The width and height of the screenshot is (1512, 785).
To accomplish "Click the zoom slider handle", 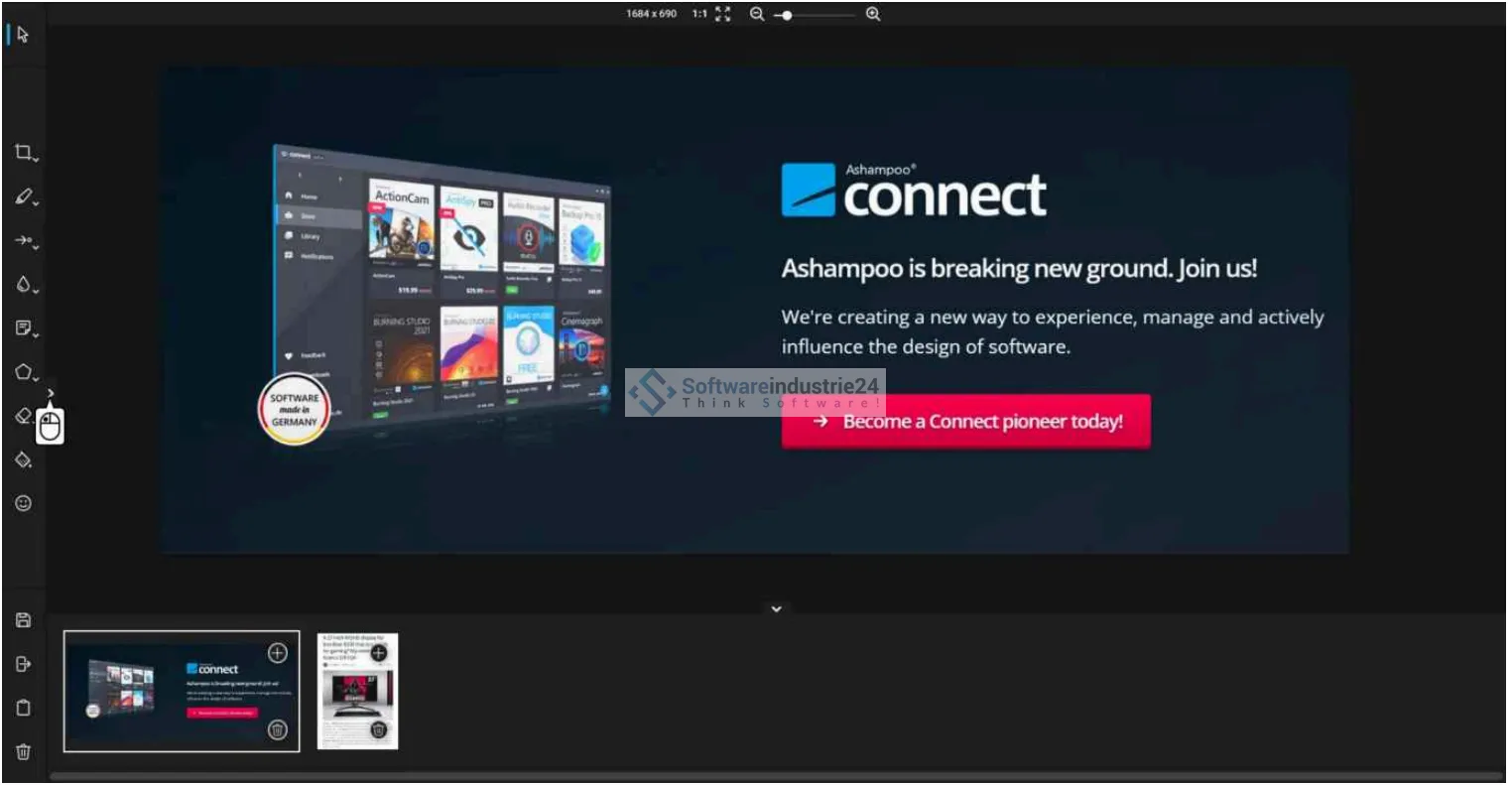I will [788, 15].
